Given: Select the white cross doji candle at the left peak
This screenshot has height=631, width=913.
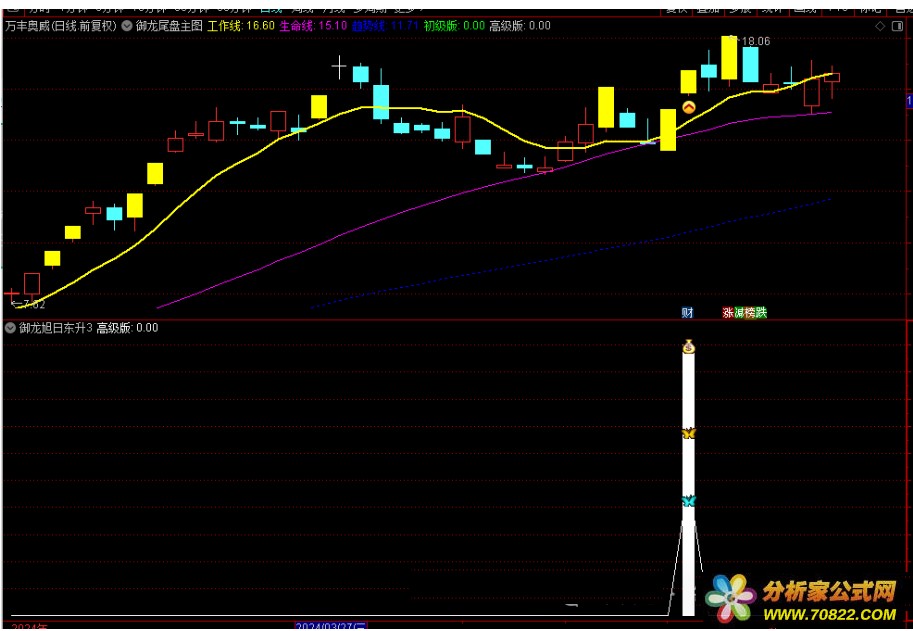Looking at the screenshot, I should pyautogui.click(x=339, y=67).
